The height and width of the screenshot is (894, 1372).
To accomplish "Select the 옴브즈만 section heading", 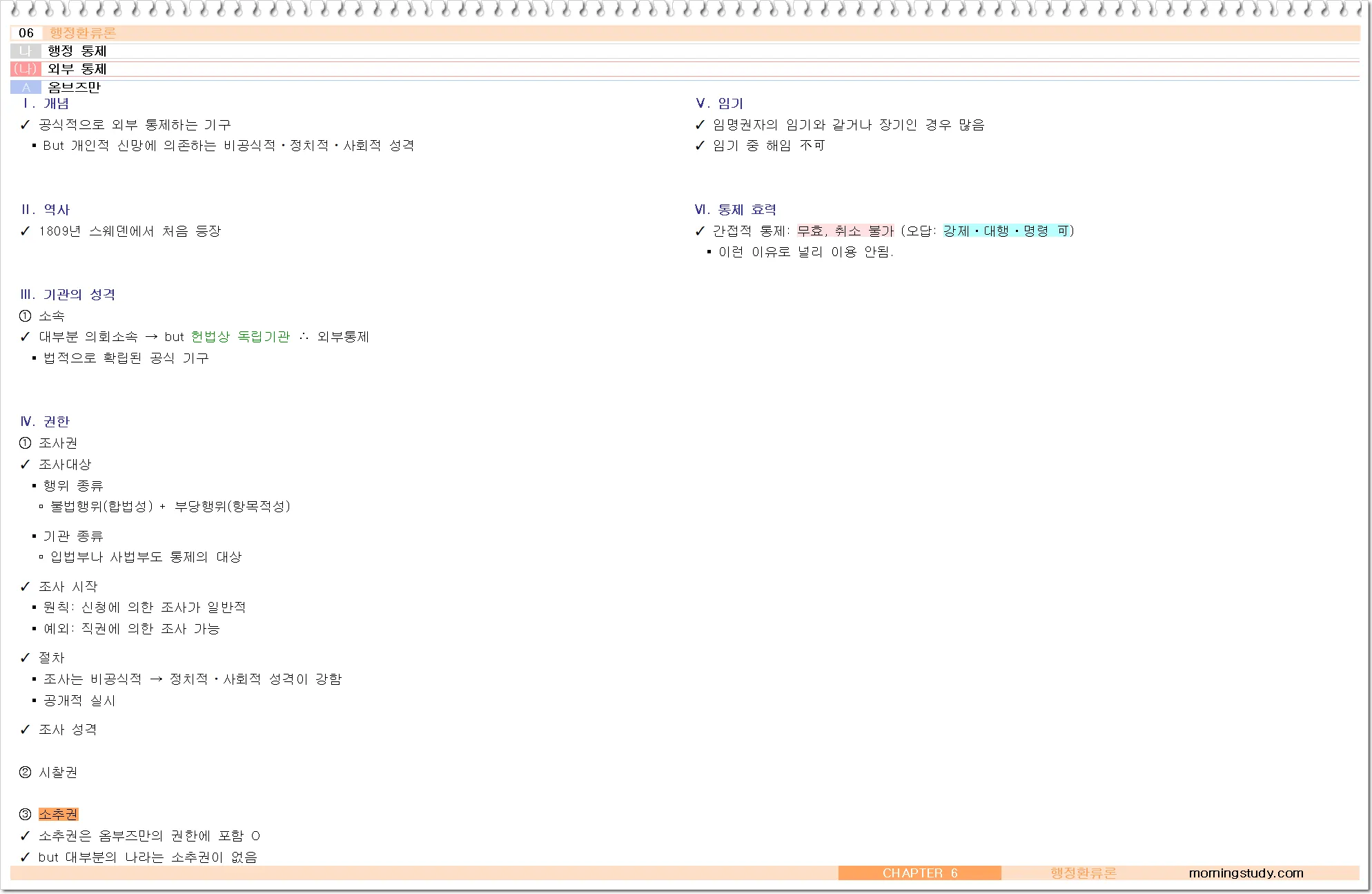I will click(x=74, y=87).
